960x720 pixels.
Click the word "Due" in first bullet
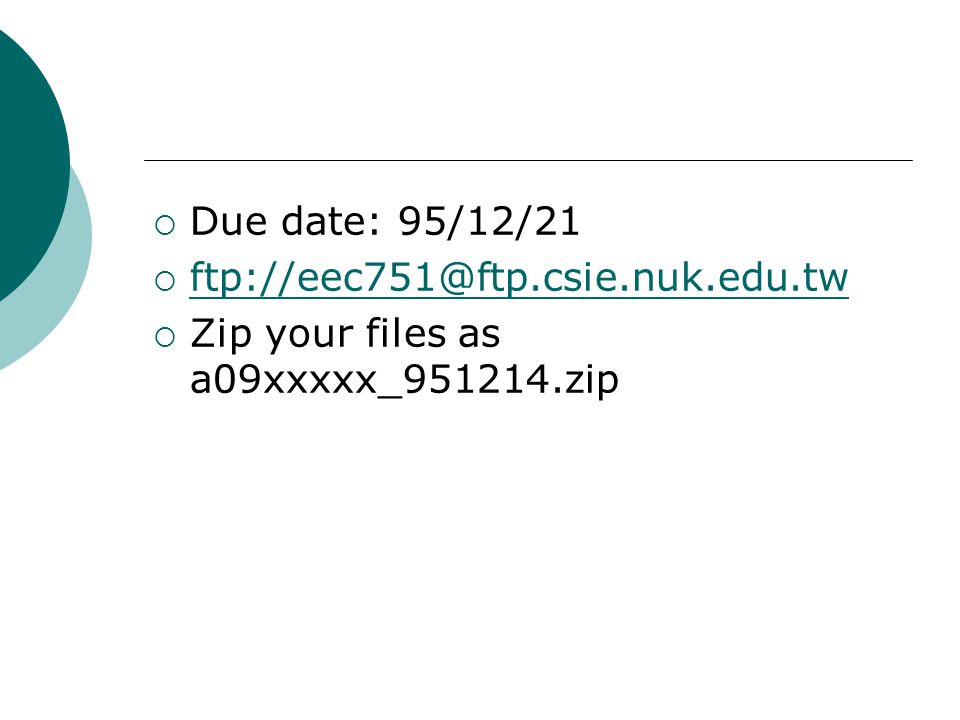[x=228, y=221]
